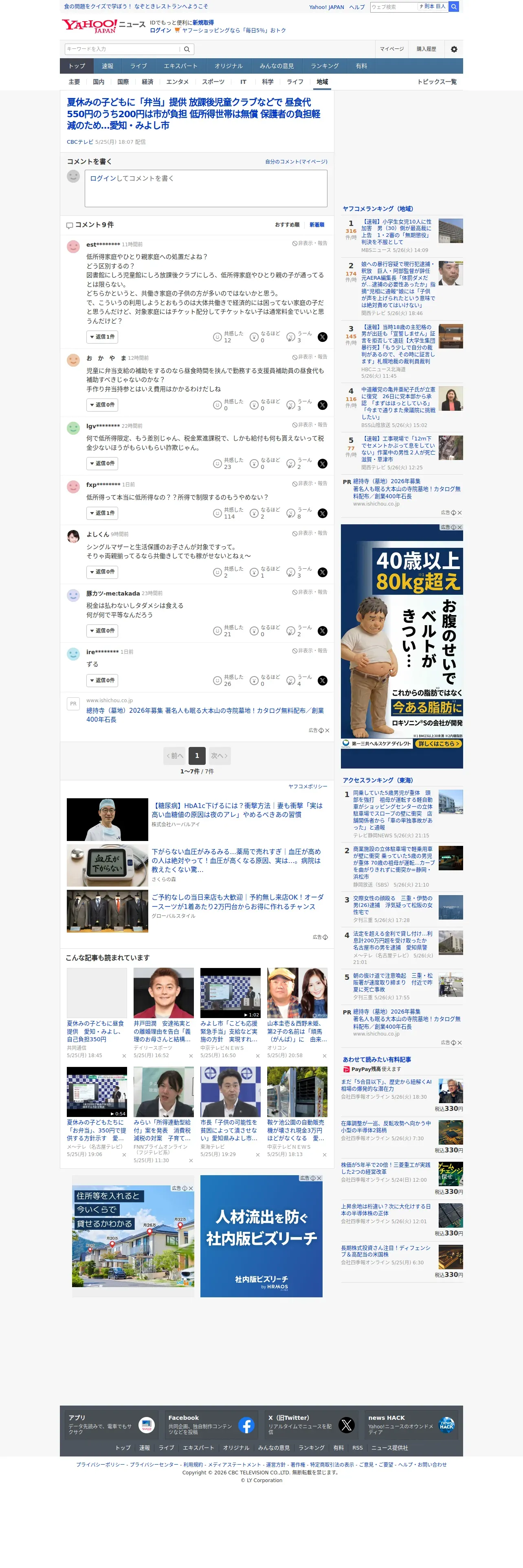The width and height of the screenshot is (523, 1568).
Task: Click なるほど icon on lgv******** comment
Action: point(254,464)
